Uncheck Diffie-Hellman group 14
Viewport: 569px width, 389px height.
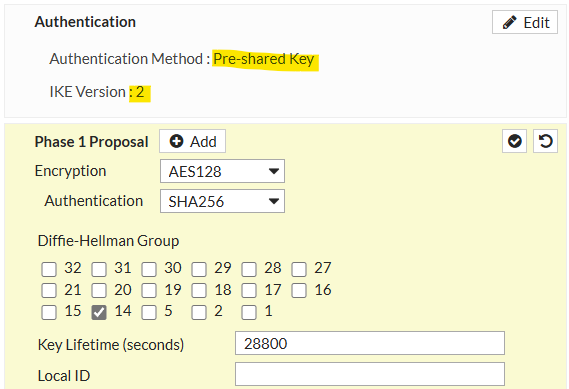click(99, 312)
